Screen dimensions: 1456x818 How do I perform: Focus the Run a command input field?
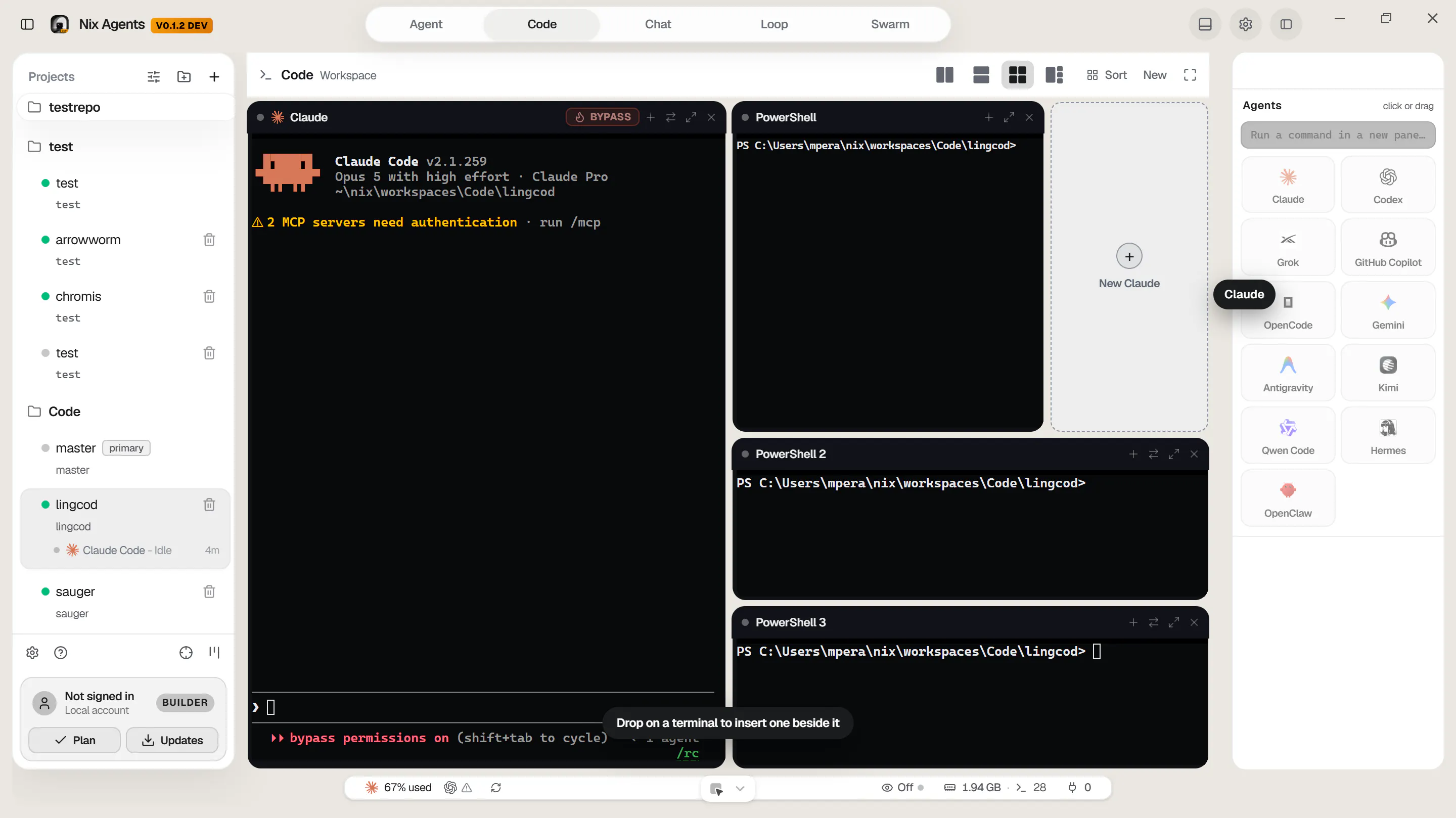pos(1337,135)
